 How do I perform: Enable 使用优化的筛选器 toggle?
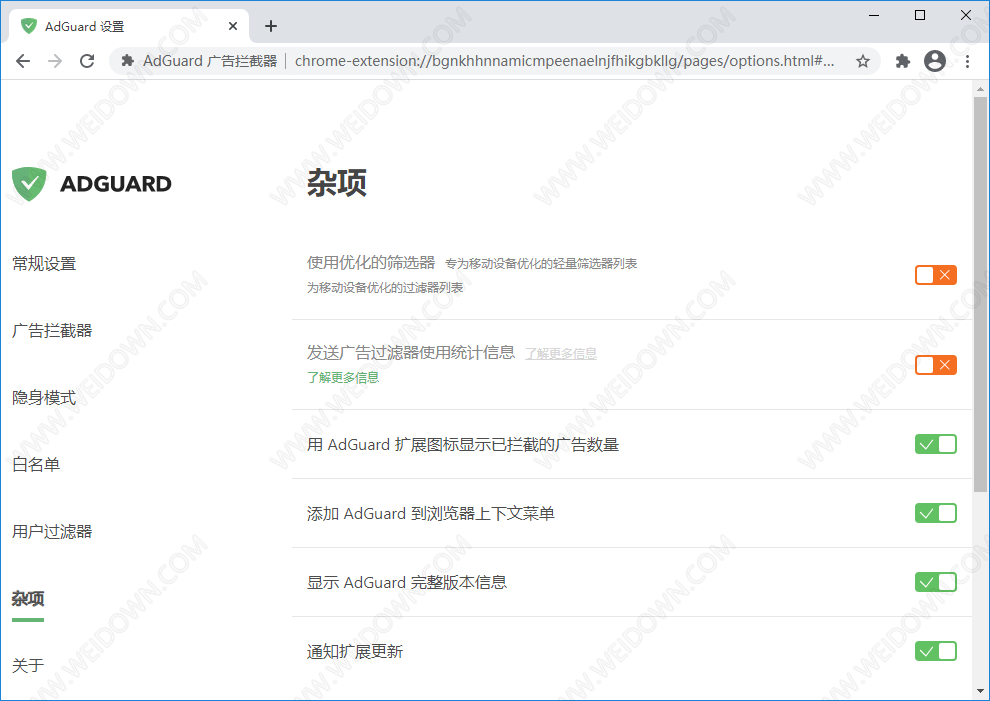(x=936, y=275)
